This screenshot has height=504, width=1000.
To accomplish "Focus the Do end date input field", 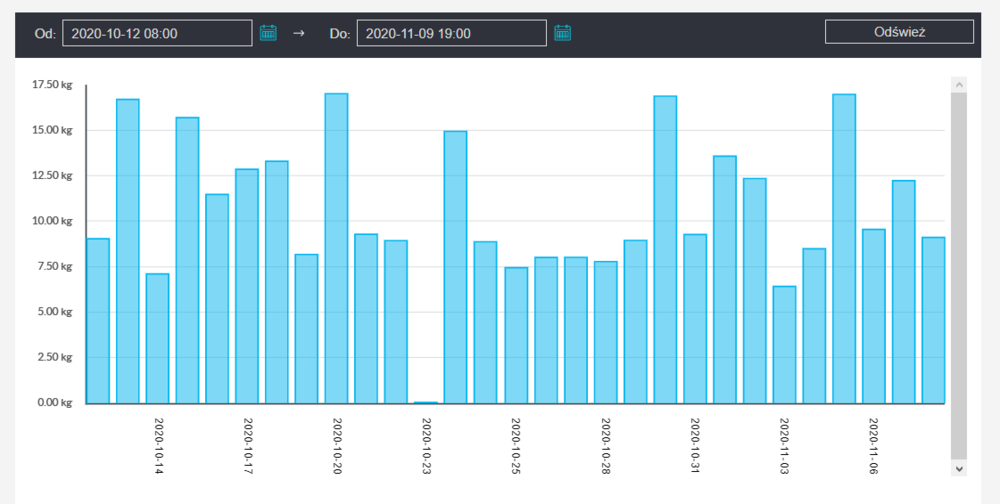I will (451, 33).
